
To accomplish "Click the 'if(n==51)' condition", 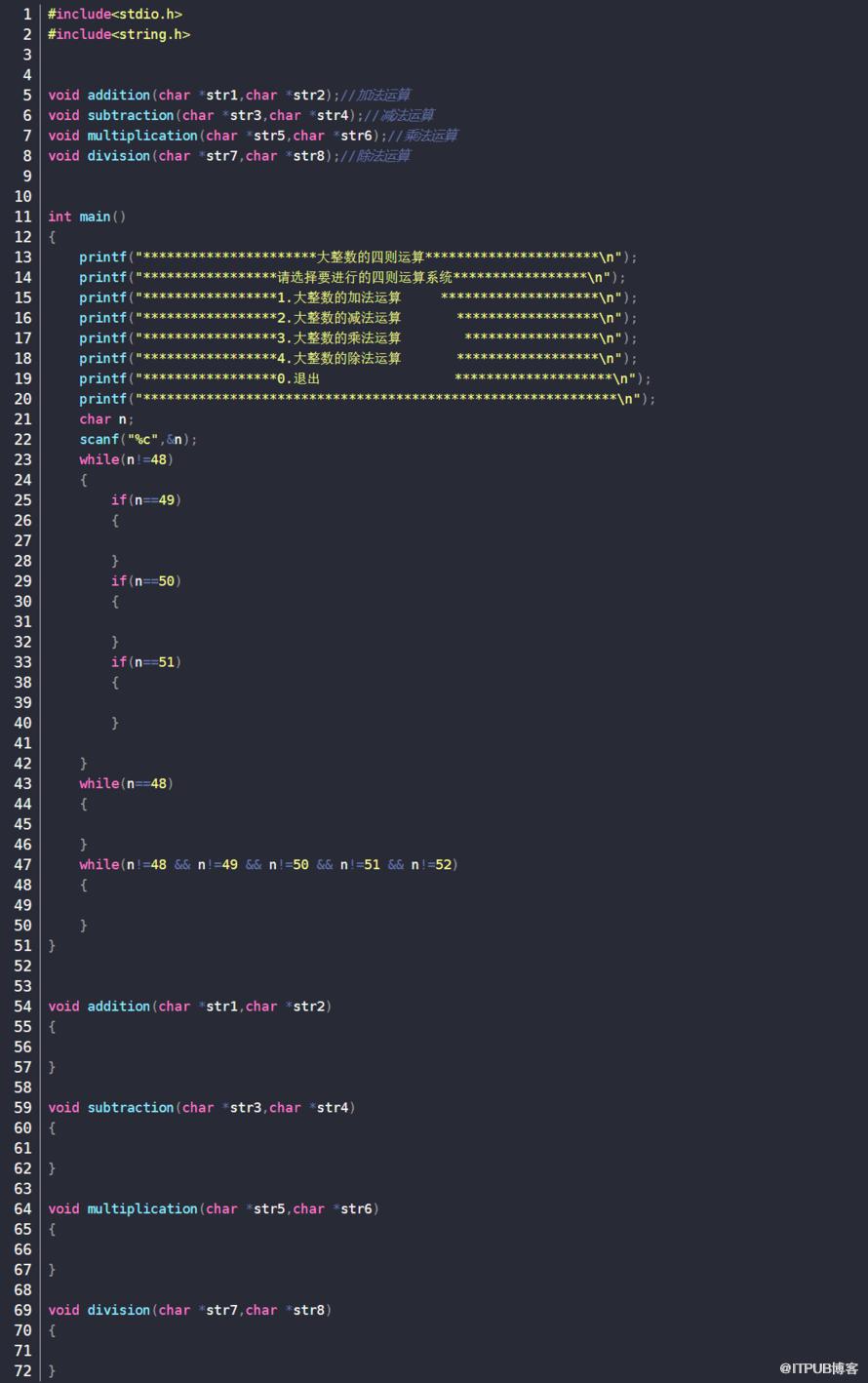I will pos(146,662).
